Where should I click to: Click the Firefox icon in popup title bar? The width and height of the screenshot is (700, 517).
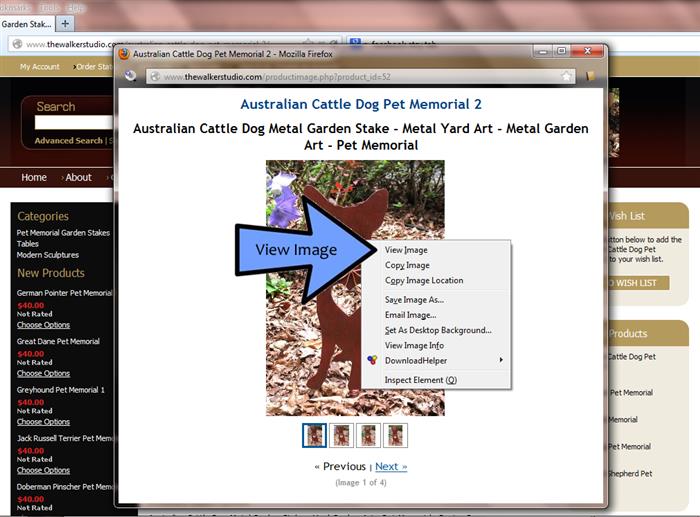tap(125, 53)
